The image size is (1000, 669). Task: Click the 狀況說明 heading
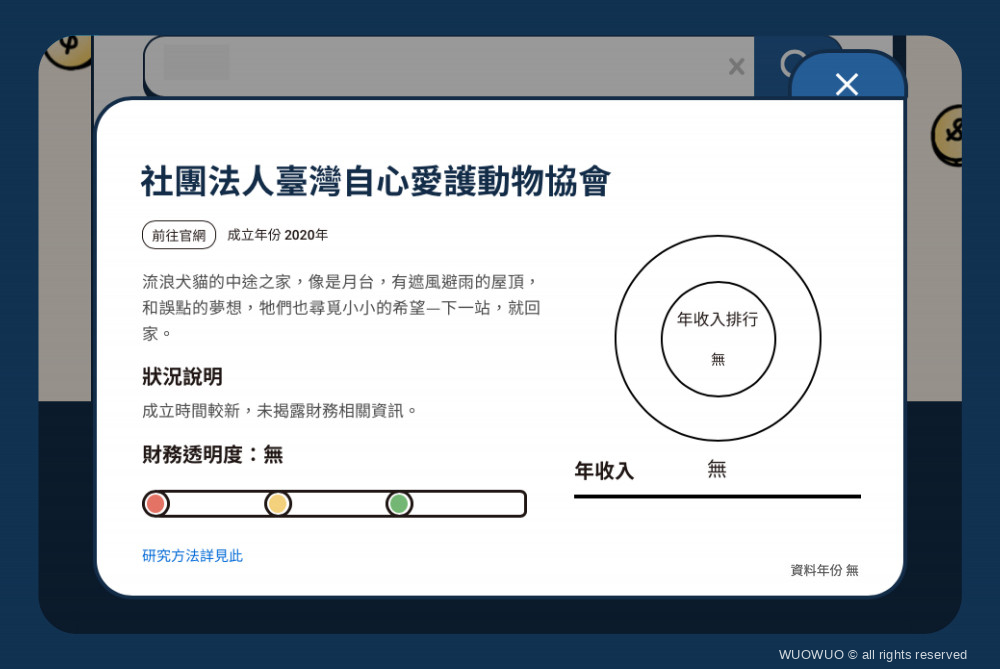click(182, 376)
